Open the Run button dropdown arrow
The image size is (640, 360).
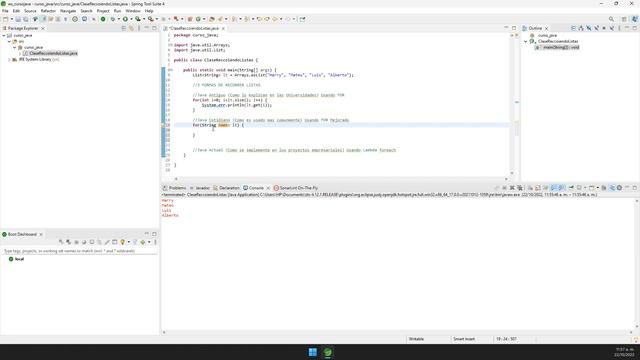click(131, 19)
